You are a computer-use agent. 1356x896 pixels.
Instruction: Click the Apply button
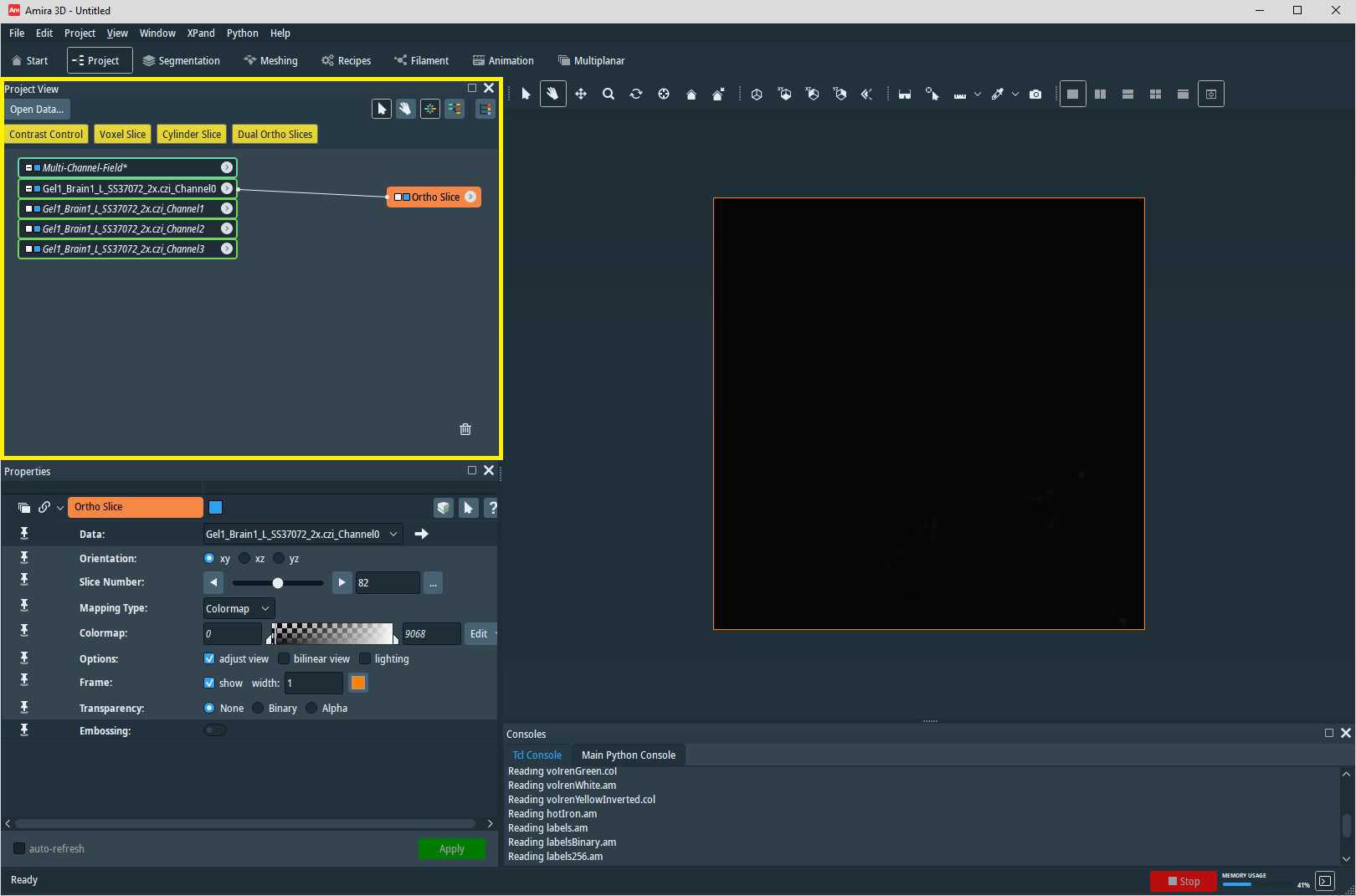coord(452,848)
